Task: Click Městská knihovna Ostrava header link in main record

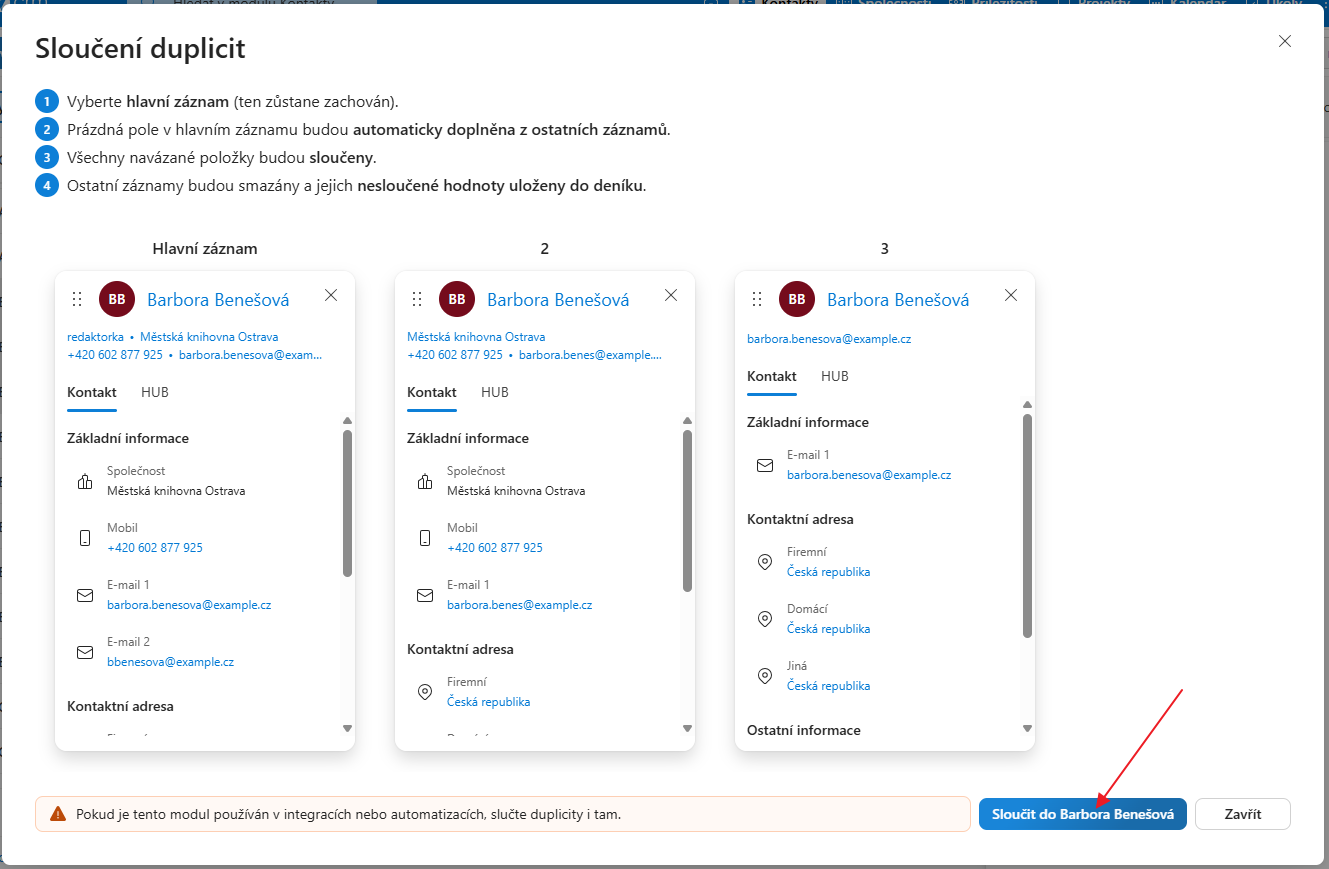Action: (x=209, y=337)
